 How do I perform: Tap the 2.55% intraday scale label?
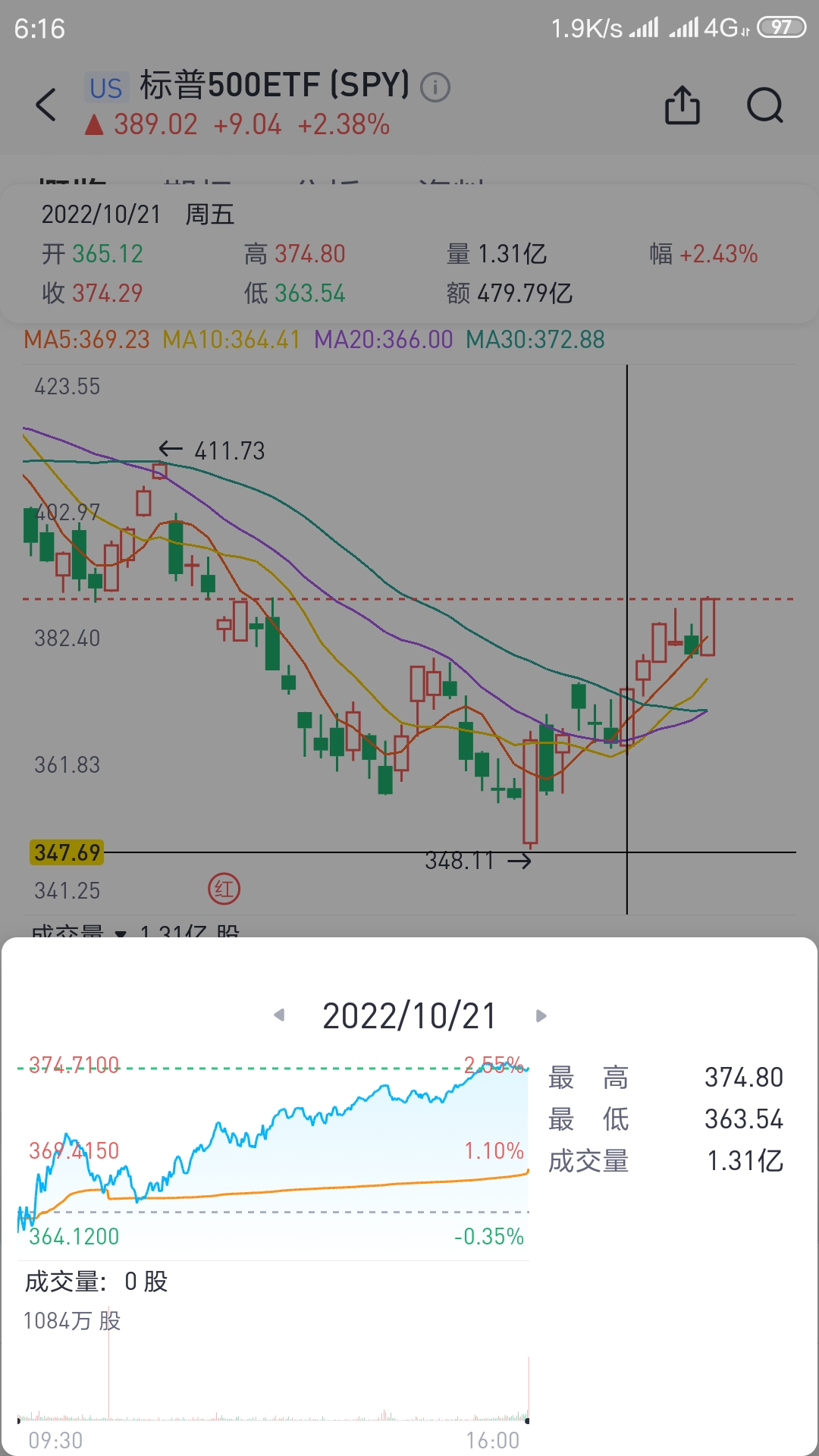click(494, 1065)
